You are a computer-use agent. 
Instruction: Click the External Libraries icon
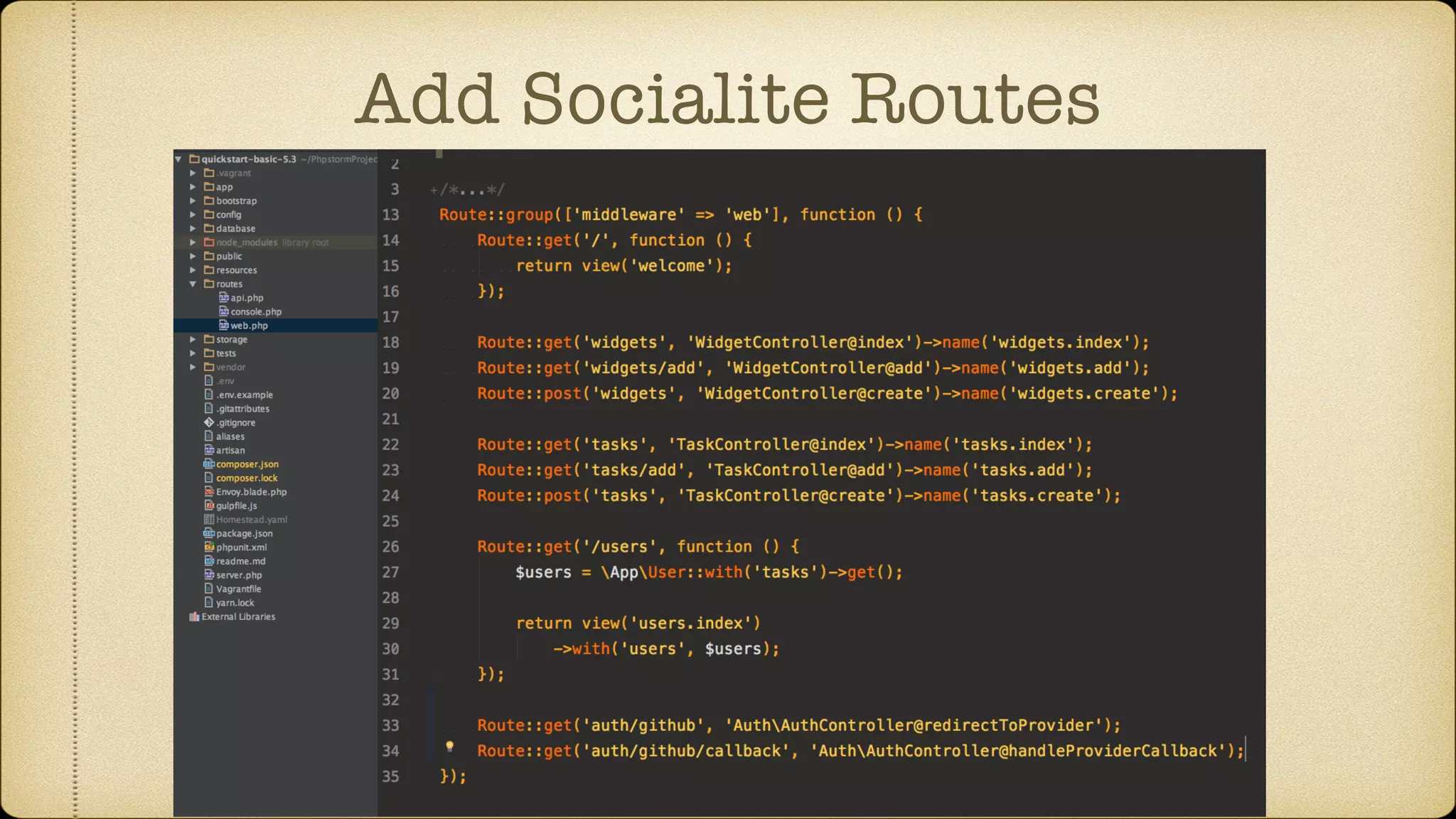(194, 616)
